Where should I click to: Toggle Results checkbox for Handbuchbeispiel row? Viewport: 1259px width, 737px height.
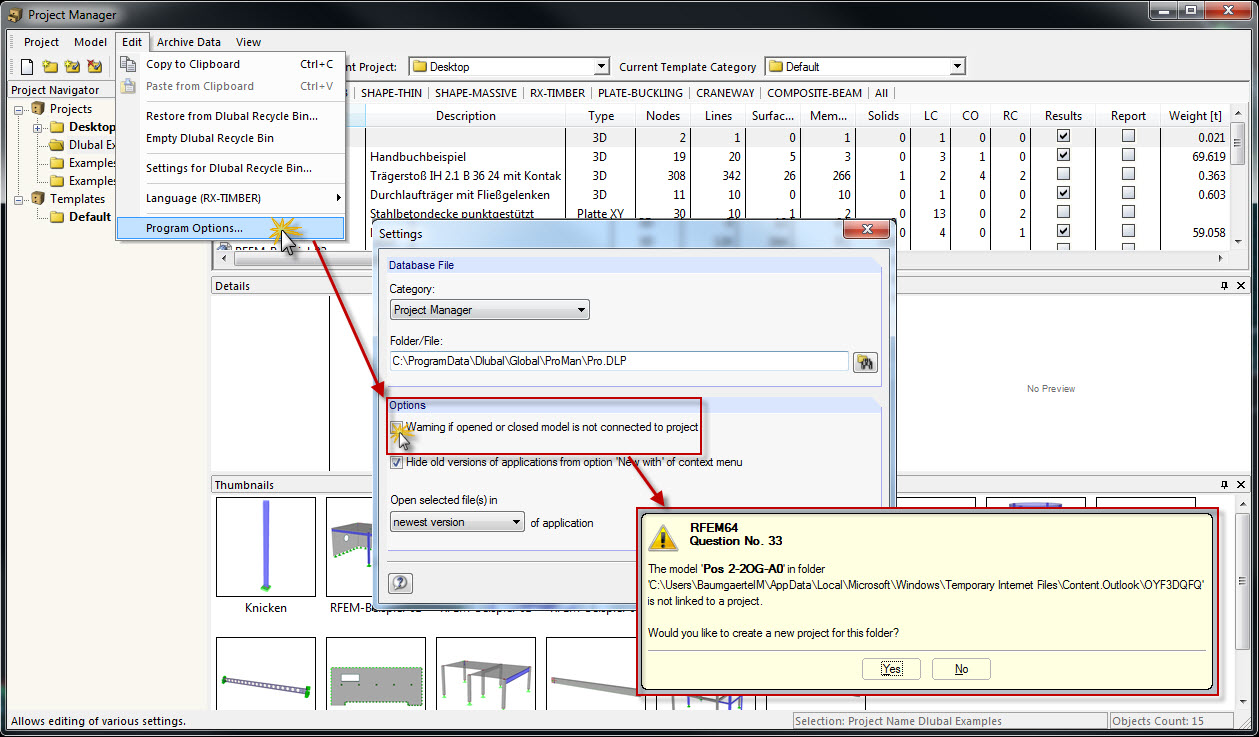(1063, 156)
